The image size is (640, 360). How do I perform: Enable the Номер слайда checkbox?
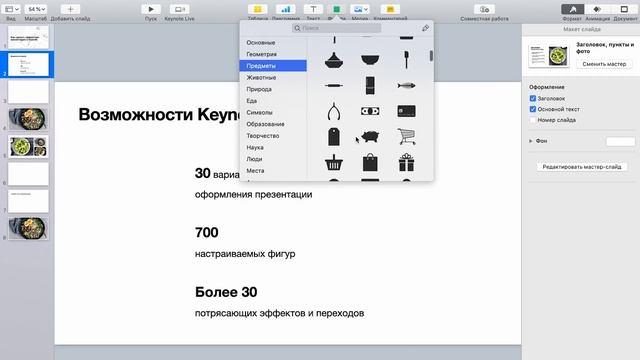[x=533, y=120]
